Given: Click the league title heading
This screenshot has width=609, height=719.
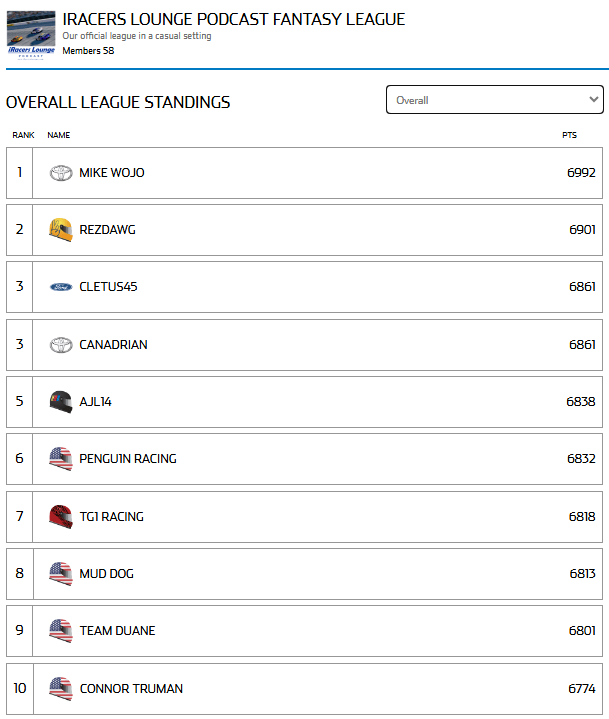Looking at the screenshot, I should click(233, 19).
